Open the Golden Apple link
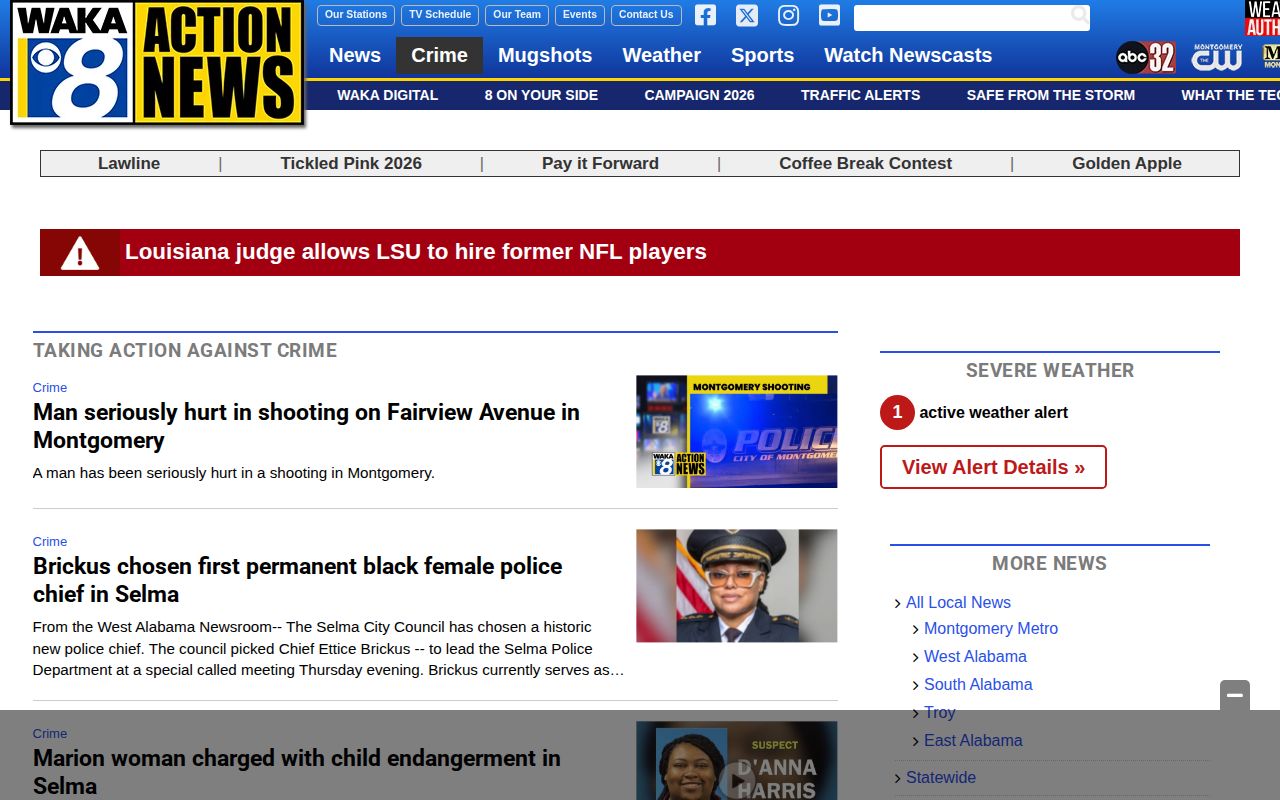 [x=1127, y=163]
